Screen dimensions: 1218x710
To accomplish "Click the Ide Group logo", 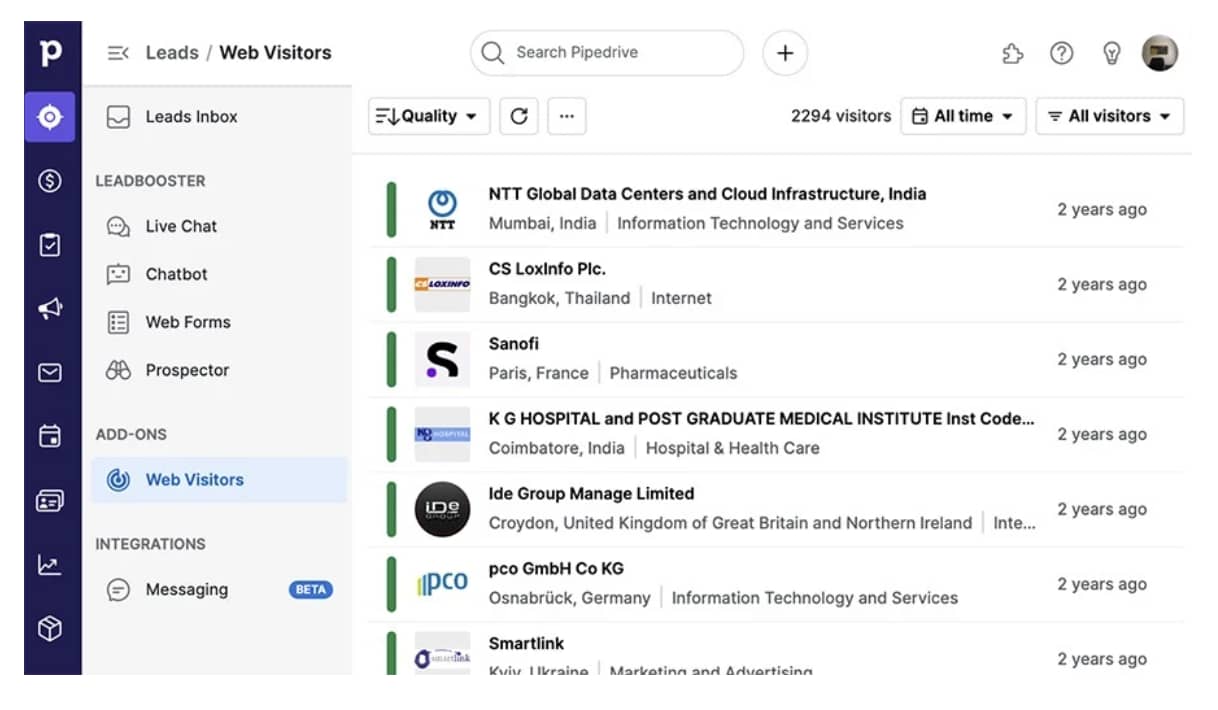I will tap(442, 510).
